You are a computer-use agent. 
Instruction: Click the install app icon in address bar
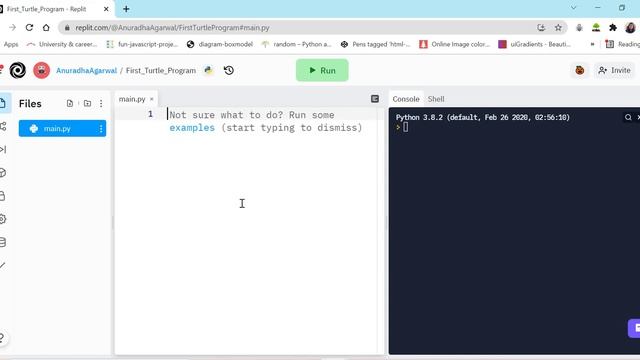pyautogui.click(x=541, y=27)
